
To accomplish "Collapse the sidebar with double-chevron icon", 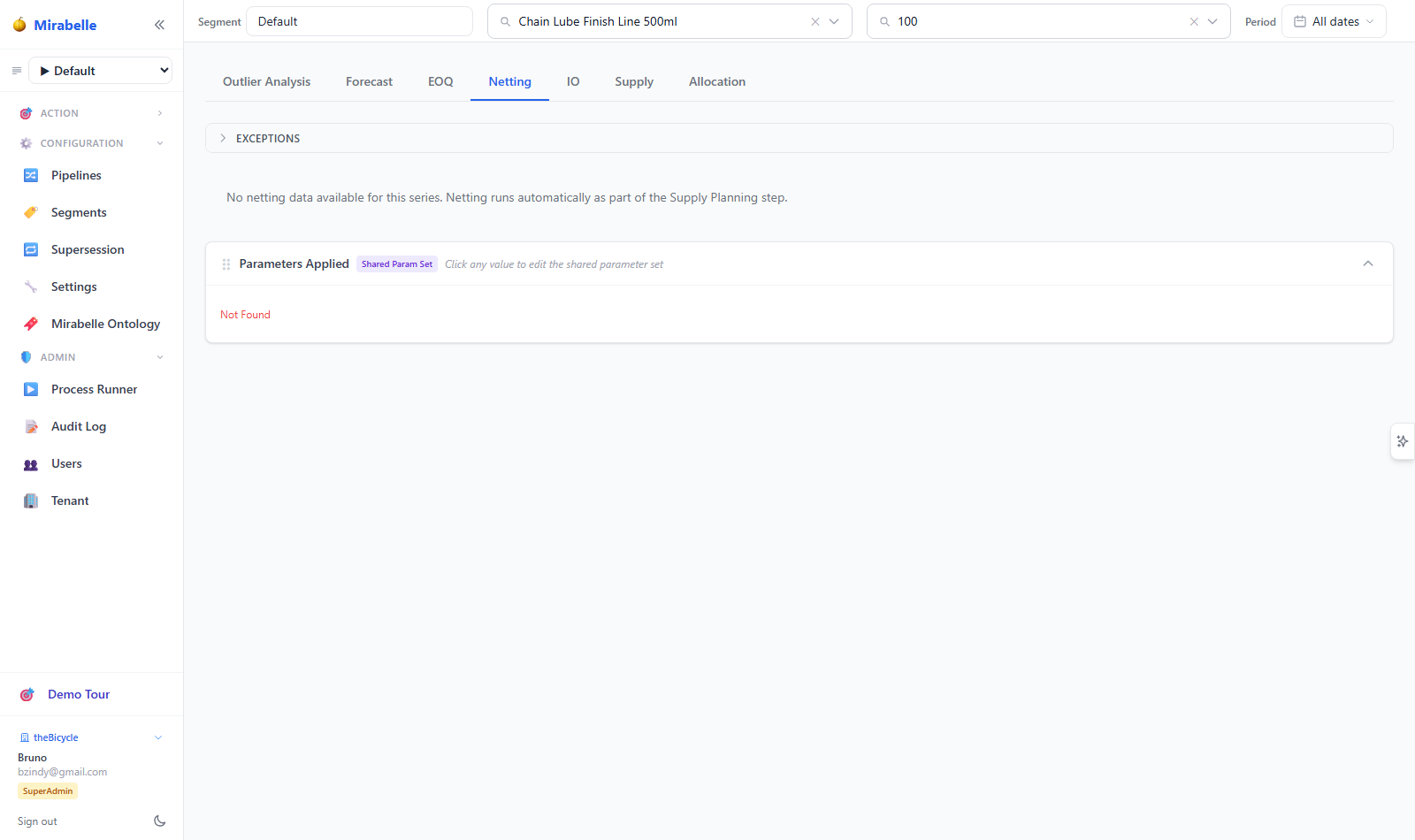I will tap(159, 25).
